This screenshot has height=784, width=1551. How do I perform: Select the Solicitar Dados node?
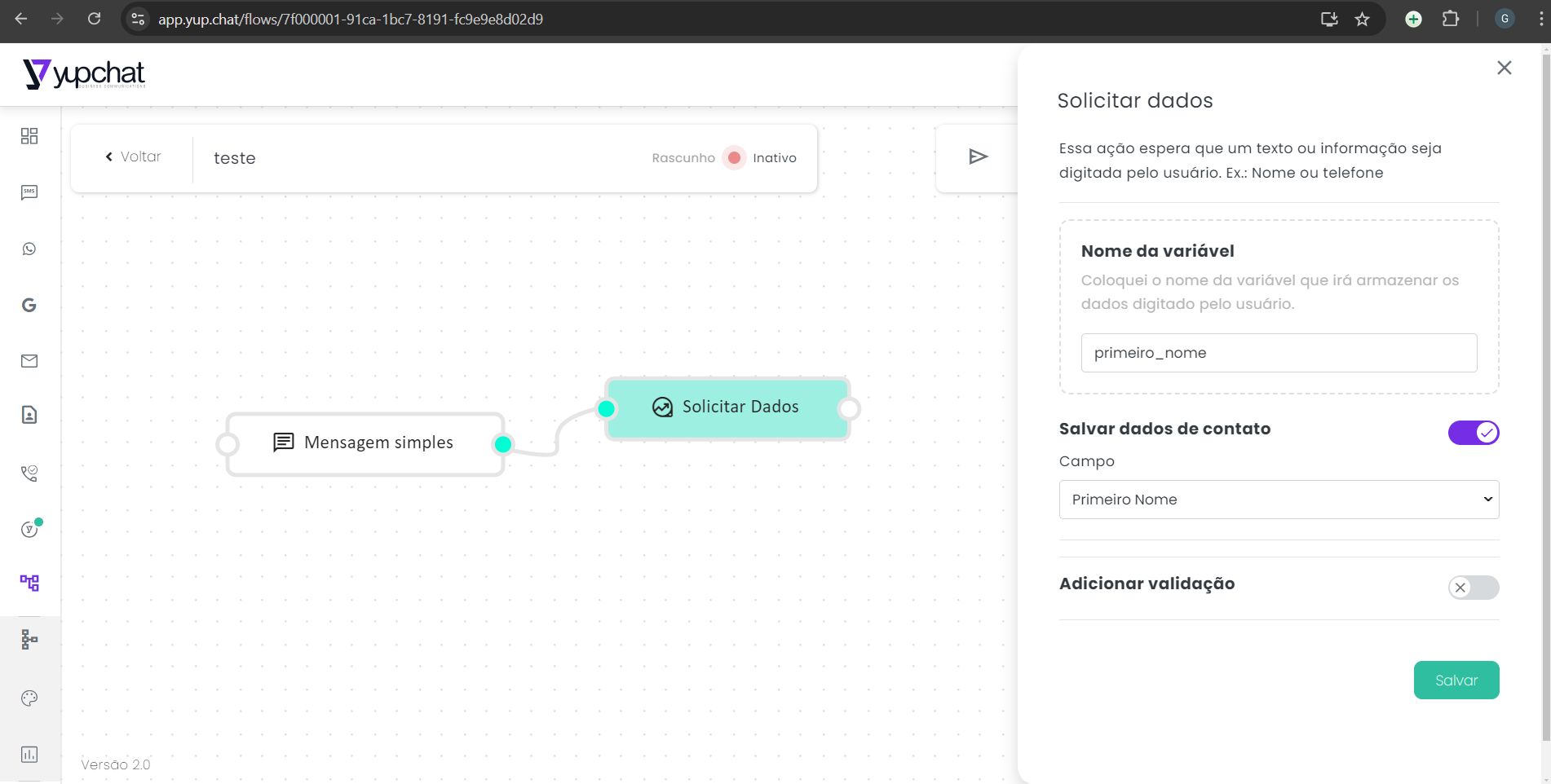[x=727, y=408]
